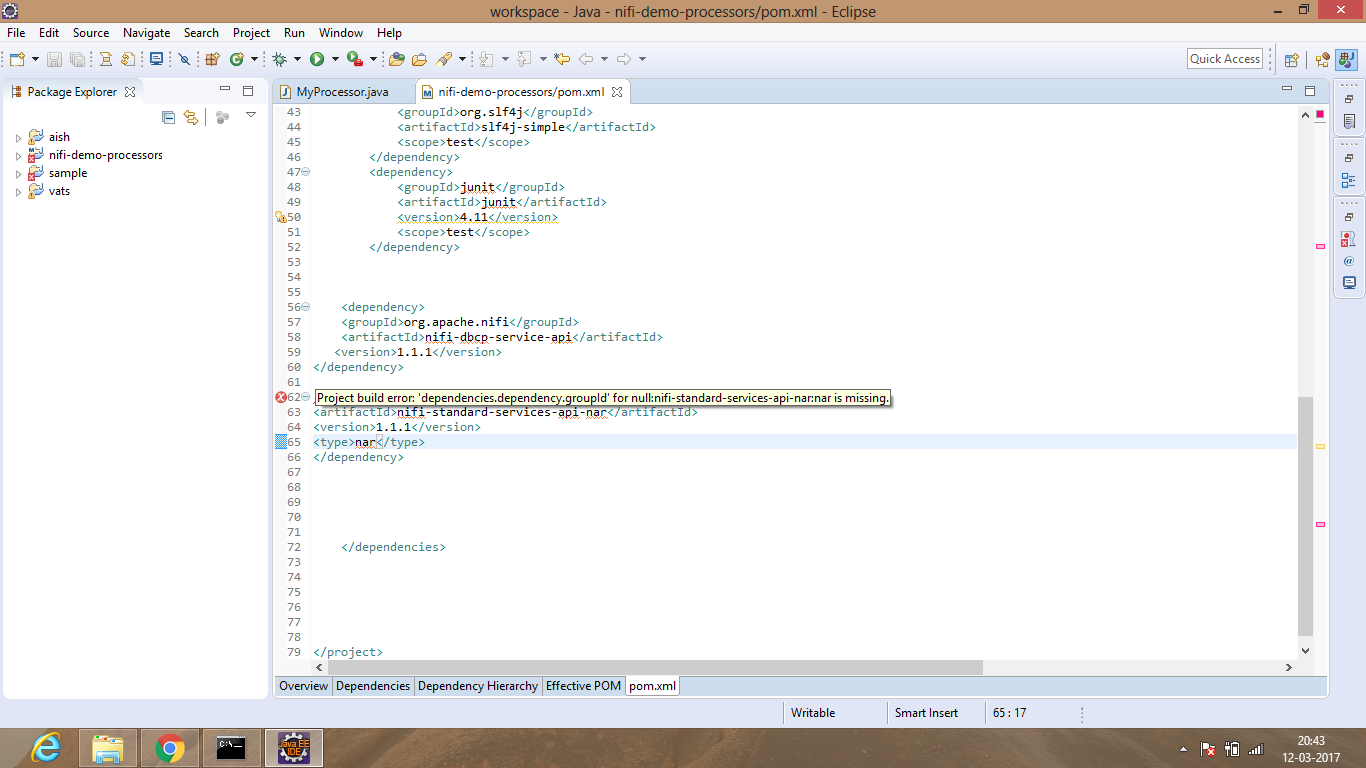This screenshot has width=1366, height=768.
Task: Click the Quick Access search field
Action: coord(1224,59)
